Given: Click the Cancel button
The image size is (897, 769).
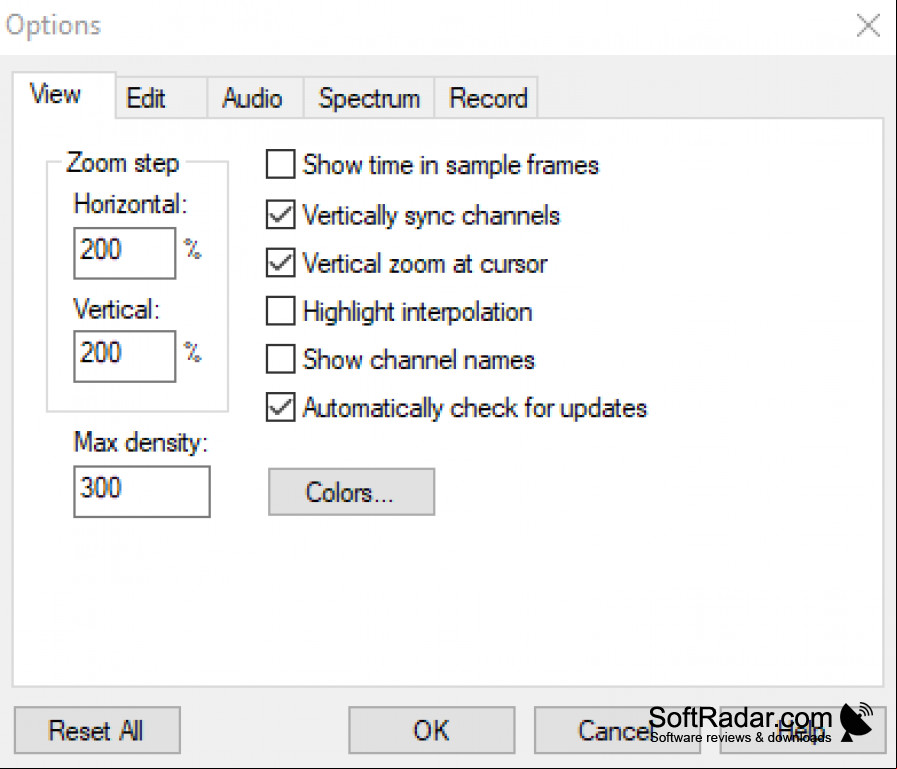Looking at the screenshot, I should coord(617,730).
